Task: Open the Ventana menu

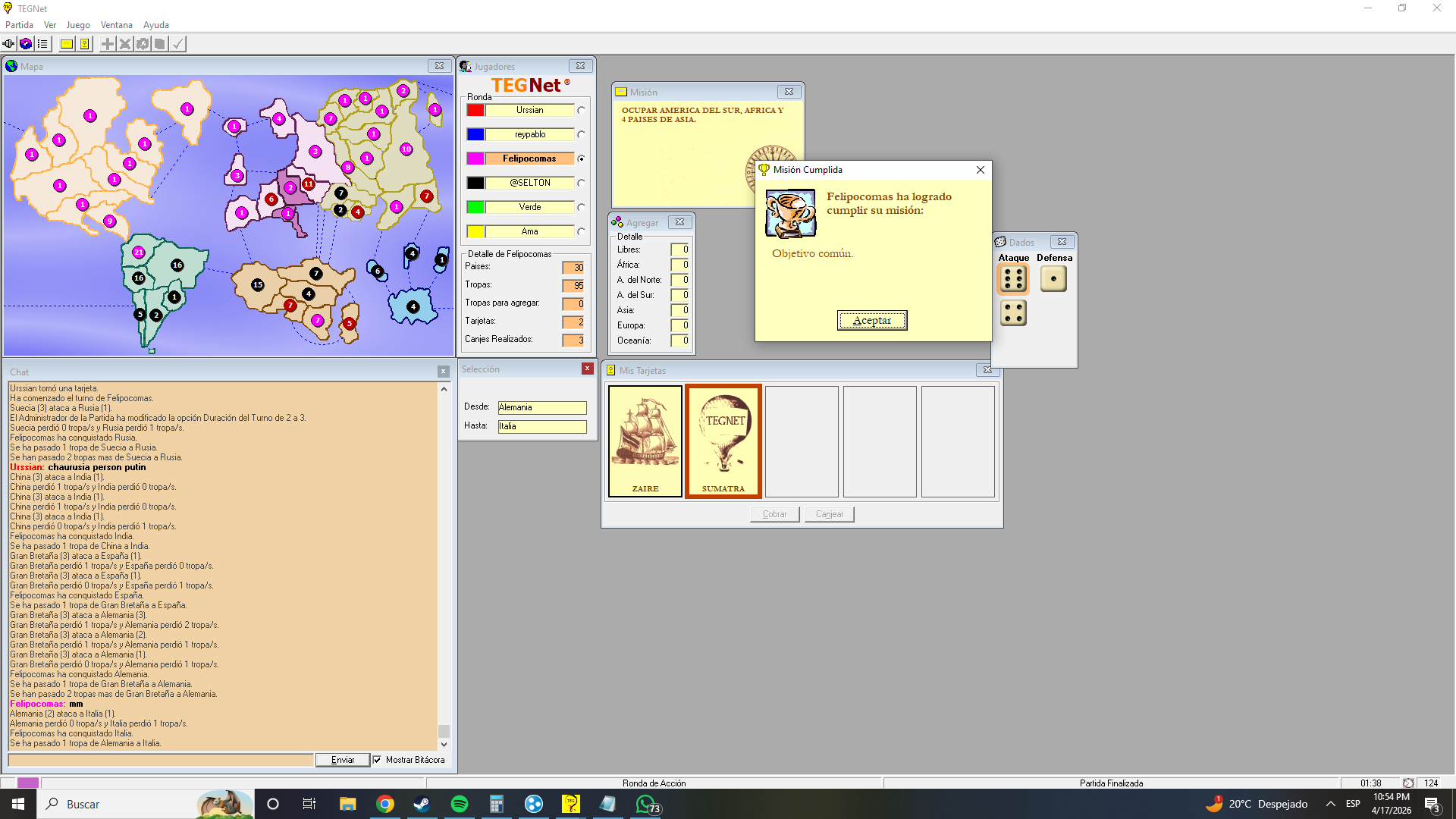Action: coord(116,25)
